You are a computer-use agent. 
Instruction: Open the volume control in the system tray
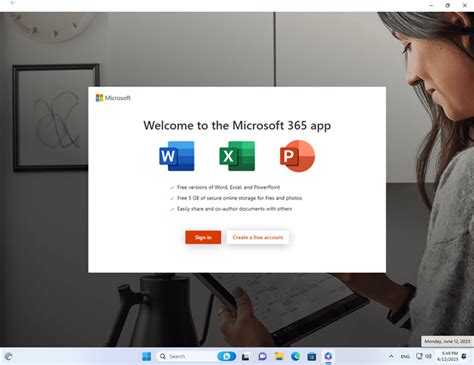click(428, 356)
